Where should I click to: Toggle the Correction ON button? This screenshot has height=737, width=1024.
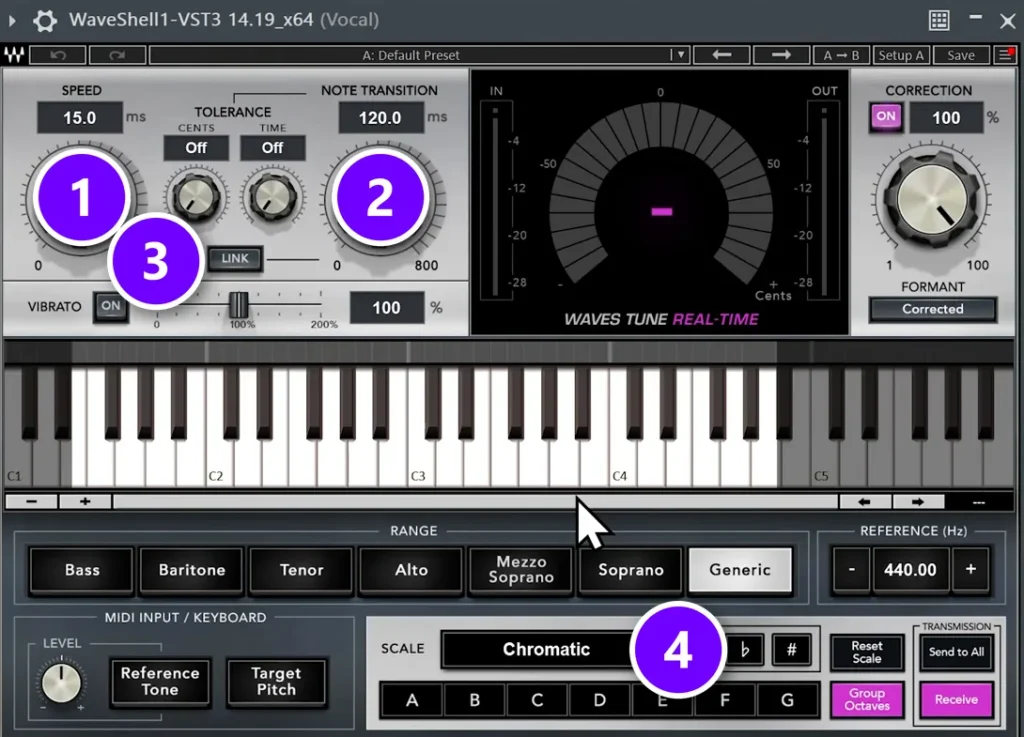886,117
